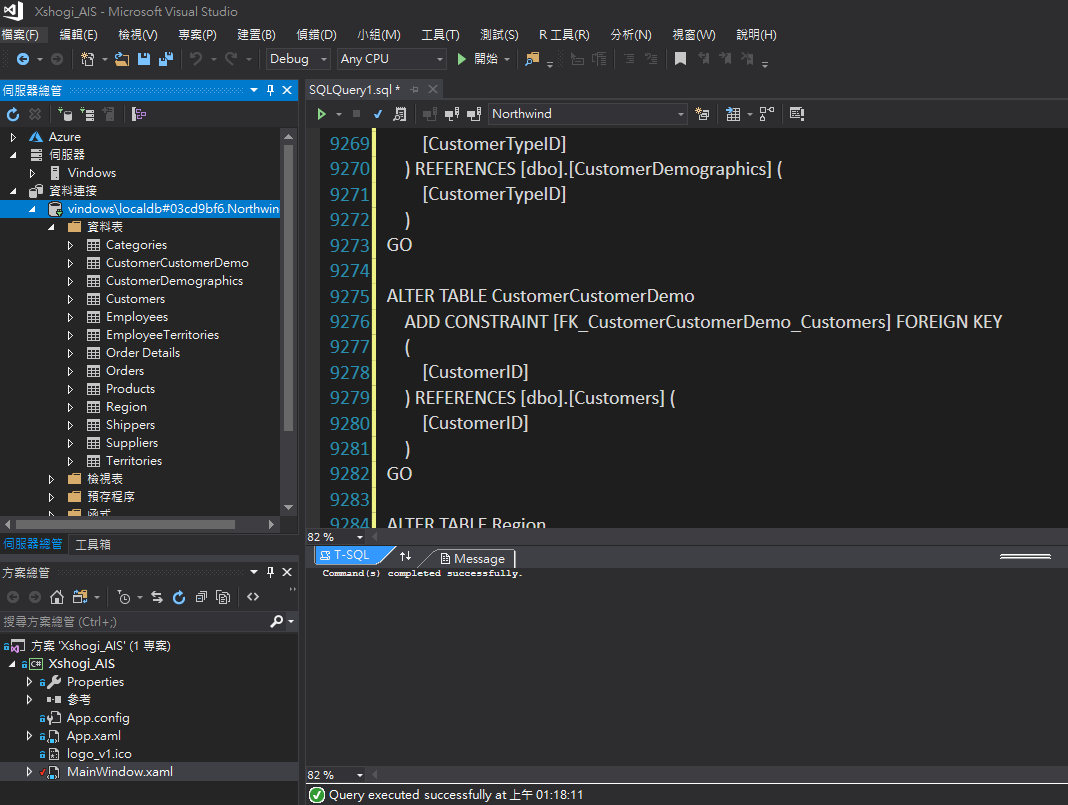This screenshot has width=1068, height=805.
Task: Open the 工具(T) menu
Action: 440,35
